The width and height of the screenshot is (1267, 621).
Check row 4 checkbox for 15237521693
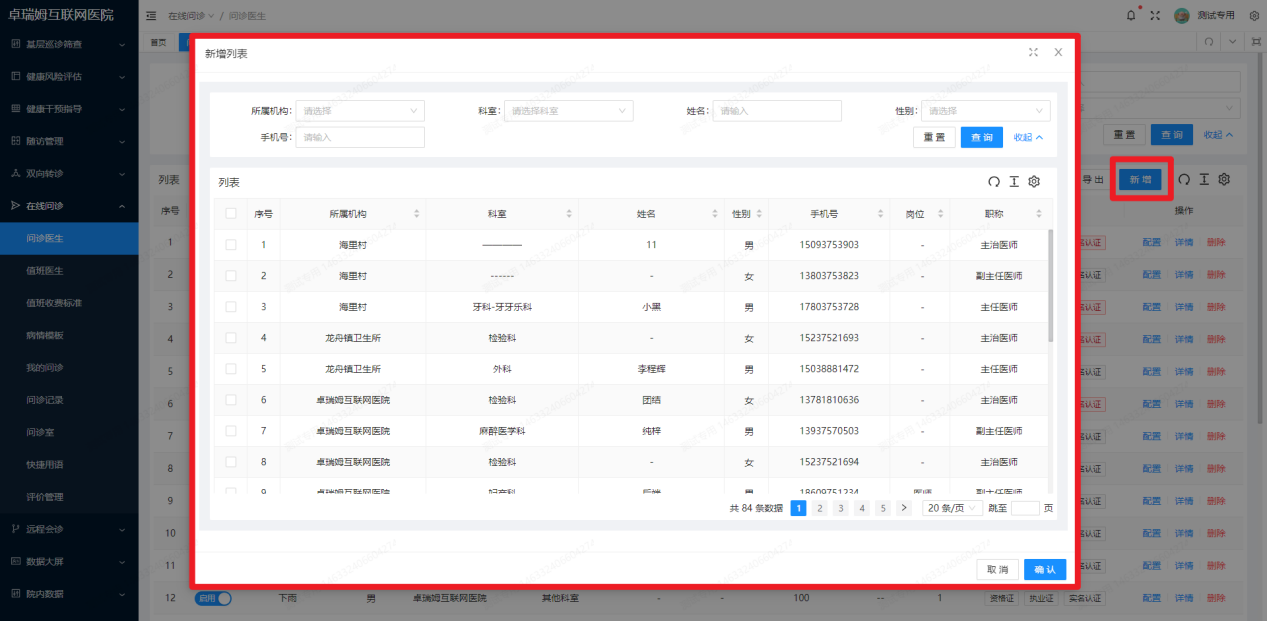pyautogui.click(x=231, y=338)
